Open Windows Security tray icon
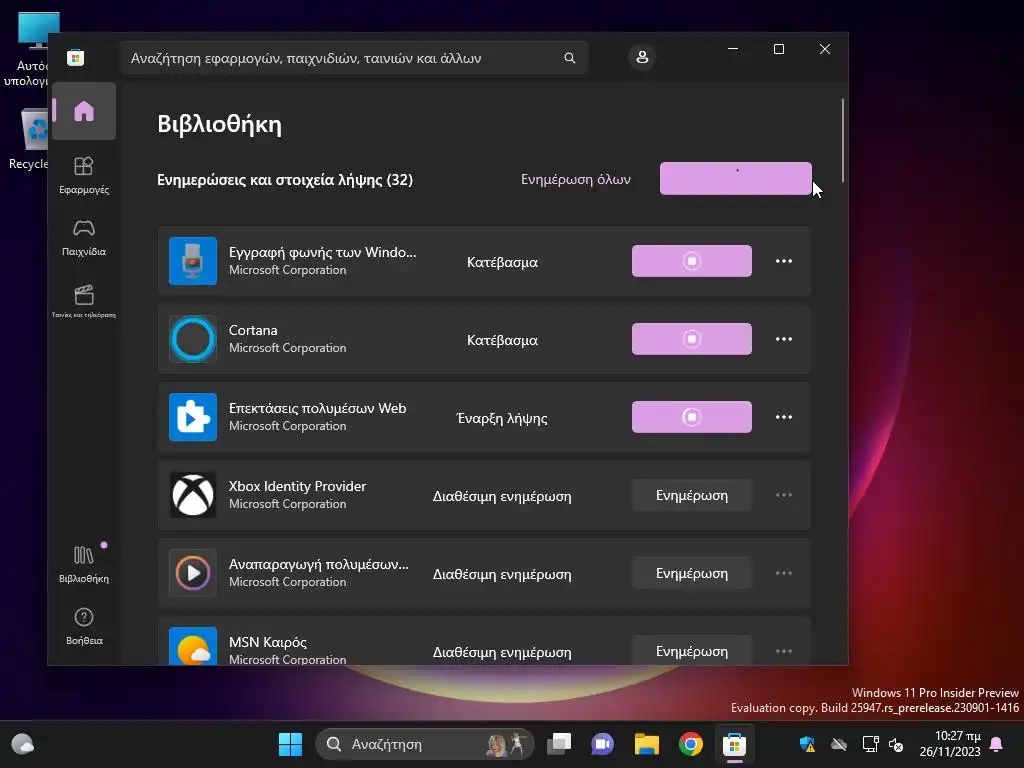The image size is (1024, 768). [x=807, y=744]
